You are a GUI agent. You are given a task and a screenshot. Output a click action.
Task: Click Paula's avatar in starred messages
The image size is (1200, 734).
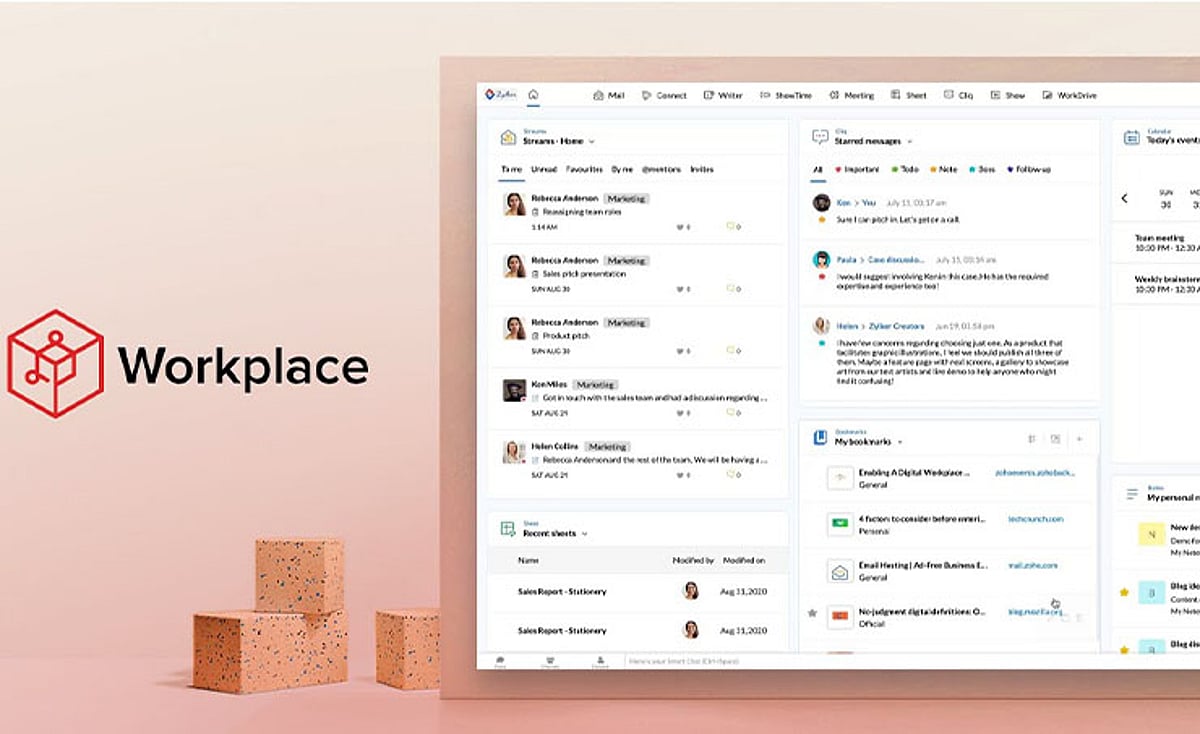(x=822, y=259)
